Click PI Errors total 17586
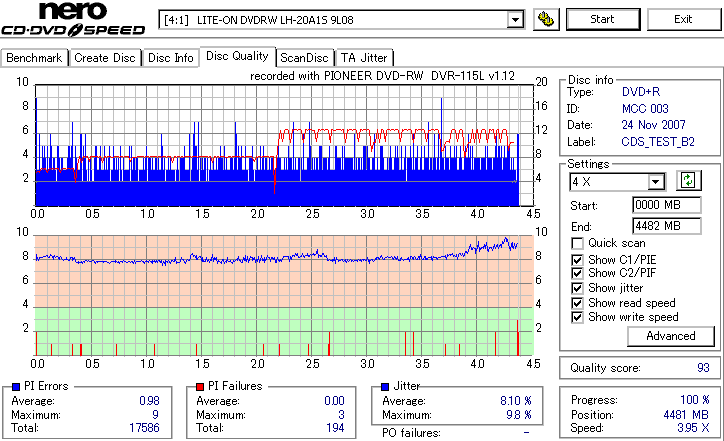The width and height of the screenshot is (724, 441). pos(144,428)
